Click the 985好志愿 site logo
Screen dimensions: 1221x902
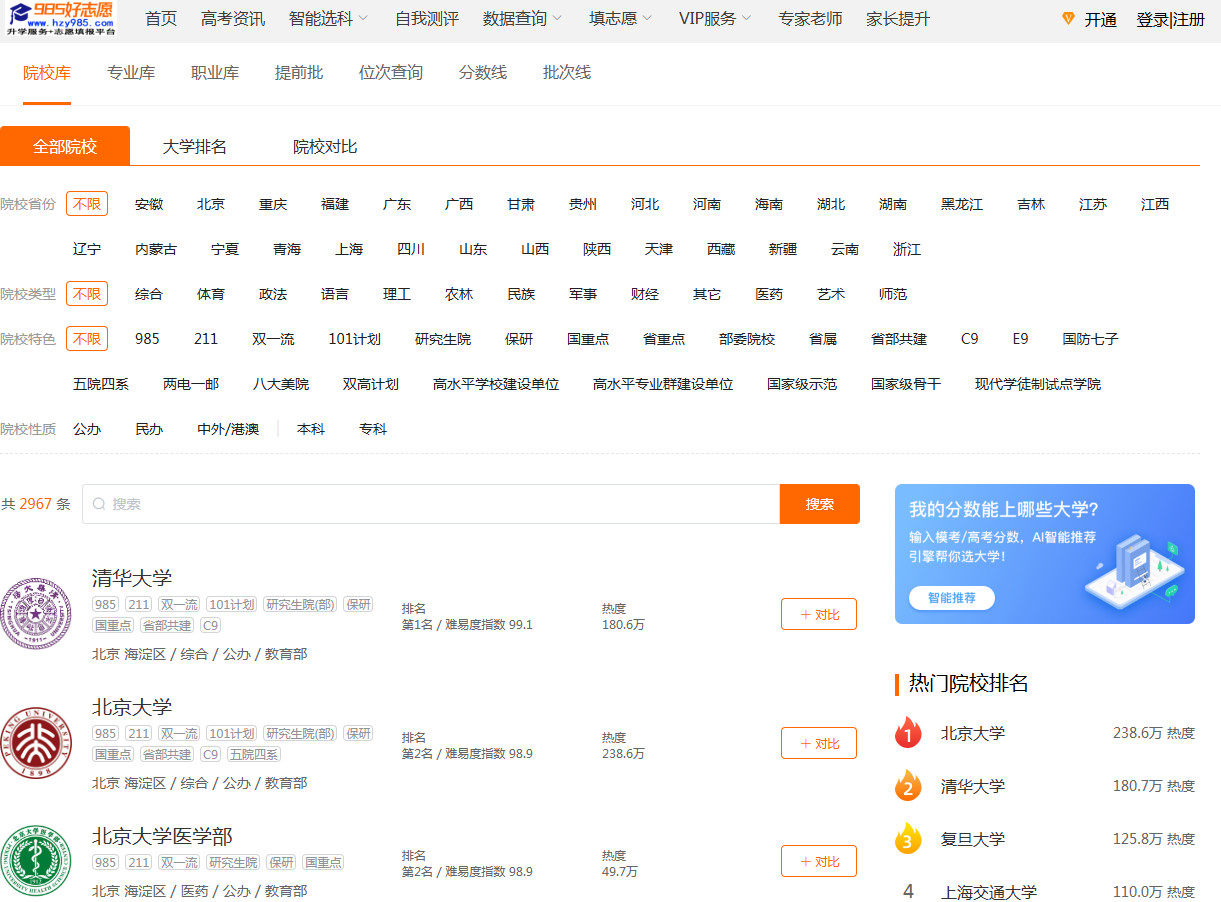coord(59,19)
